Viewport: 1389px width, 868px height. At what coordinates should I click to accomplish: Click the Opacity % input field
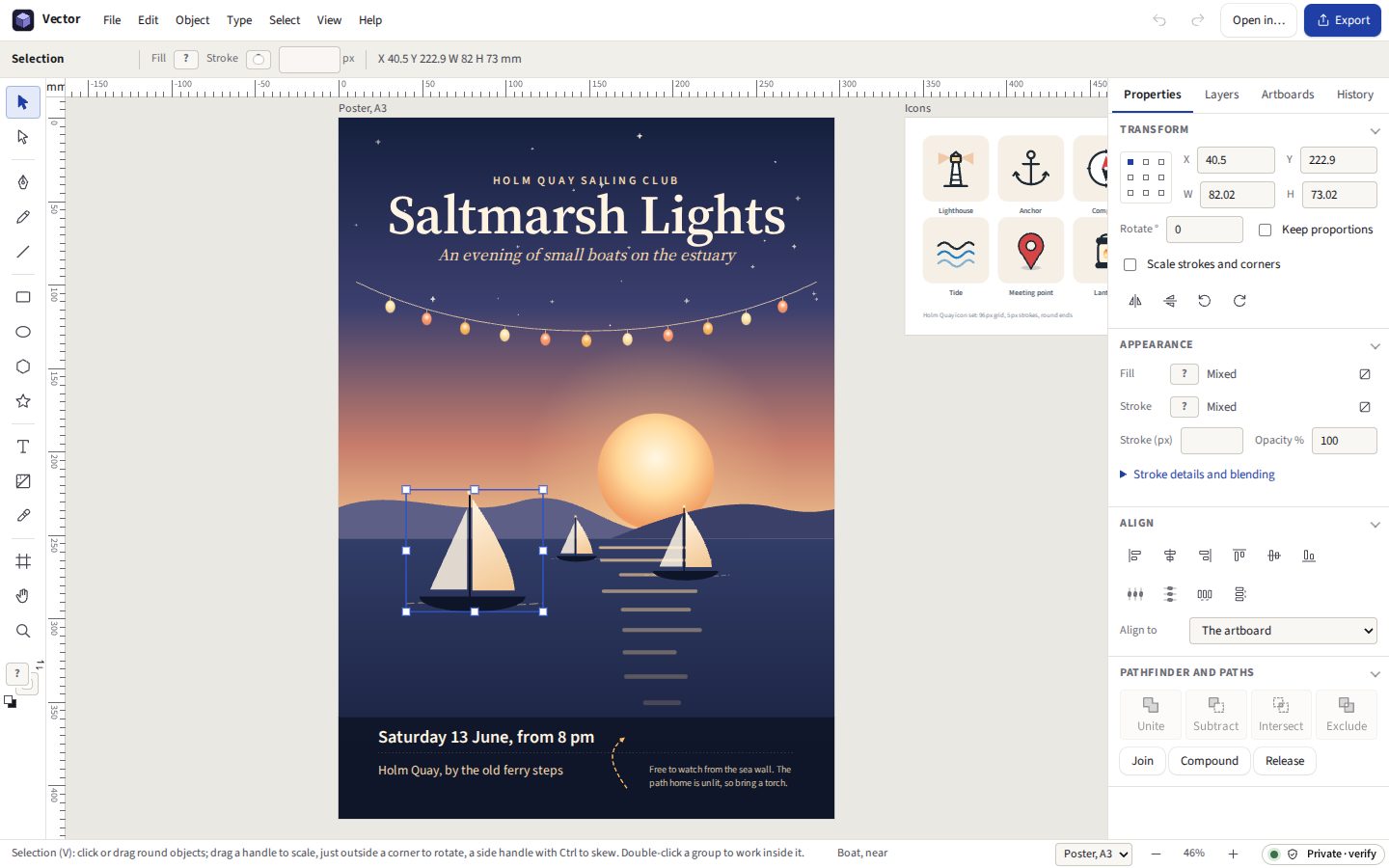(x=1345, y=441)
